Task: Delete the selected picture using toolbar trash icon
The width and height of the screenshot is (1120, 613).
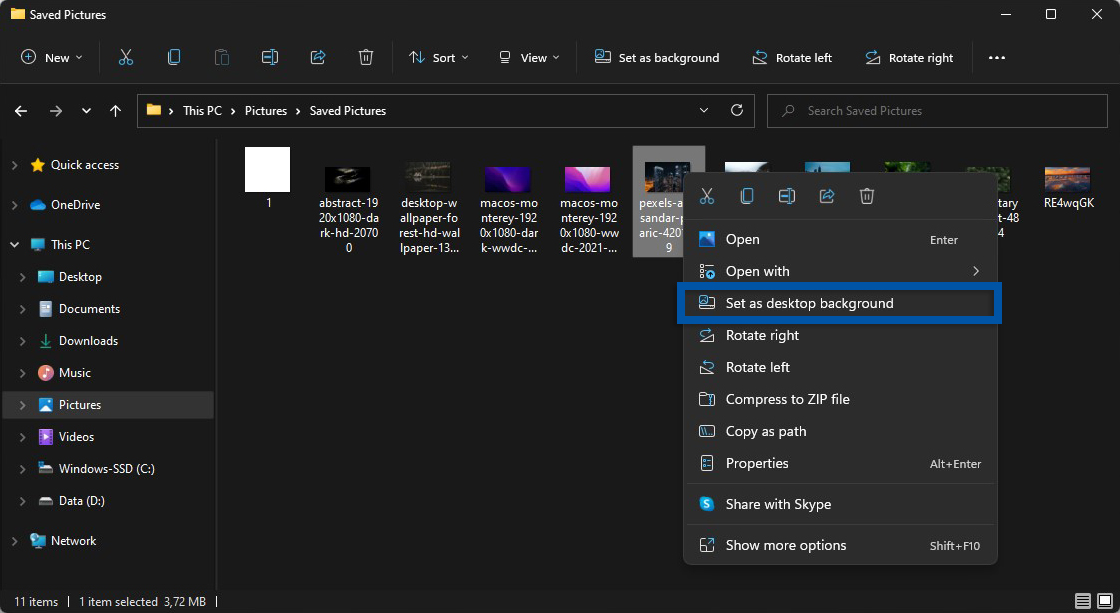Action: pyautogui.click(x=366, y=57)
